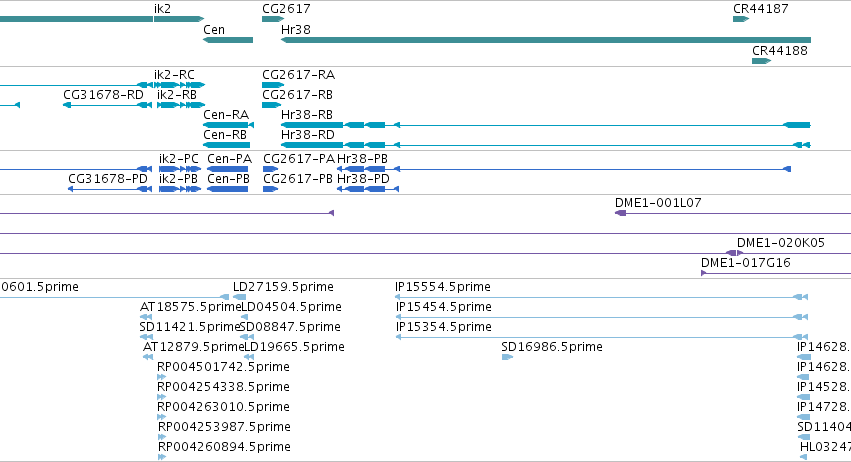Image resolution: width=851 pixels, height=462 pixels.
Task: Click the IP15454.5prime EST label
Action: pyautogui.click(x=444, y=307)
